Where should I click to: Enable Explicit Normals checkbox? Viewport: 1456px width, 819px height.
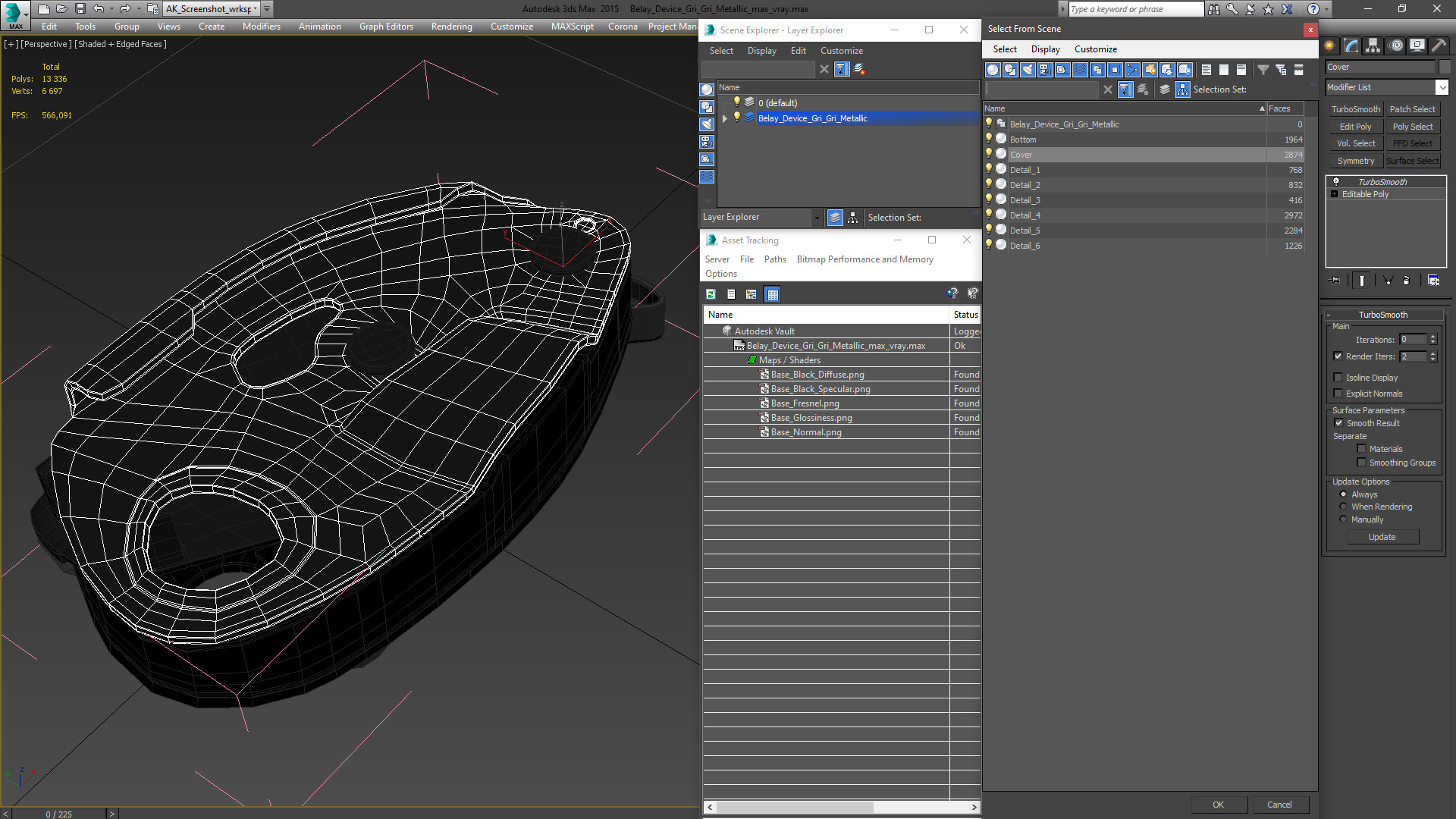(1338, 394)
